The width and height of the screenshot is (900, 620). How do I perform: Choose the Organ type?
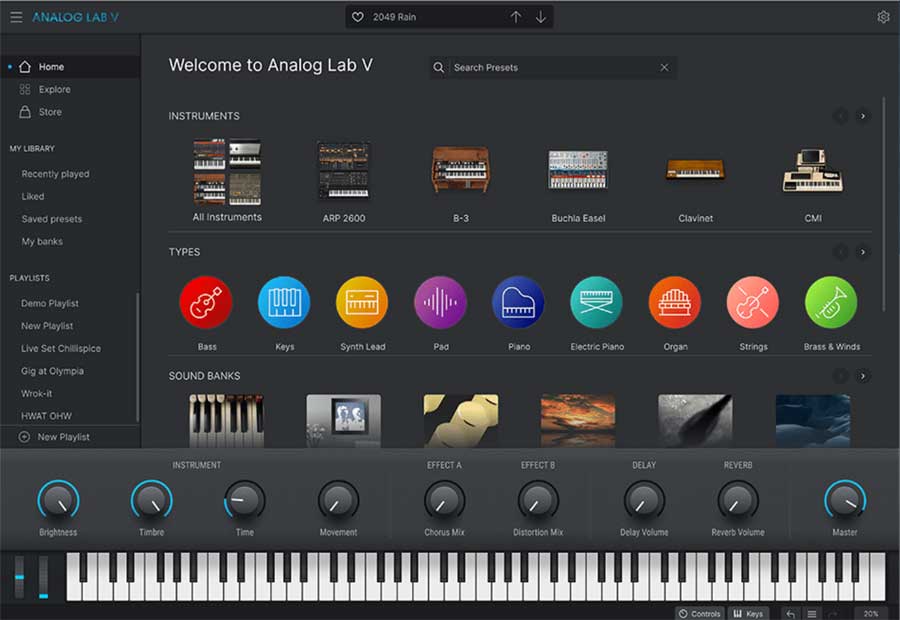tap(674, 303)
